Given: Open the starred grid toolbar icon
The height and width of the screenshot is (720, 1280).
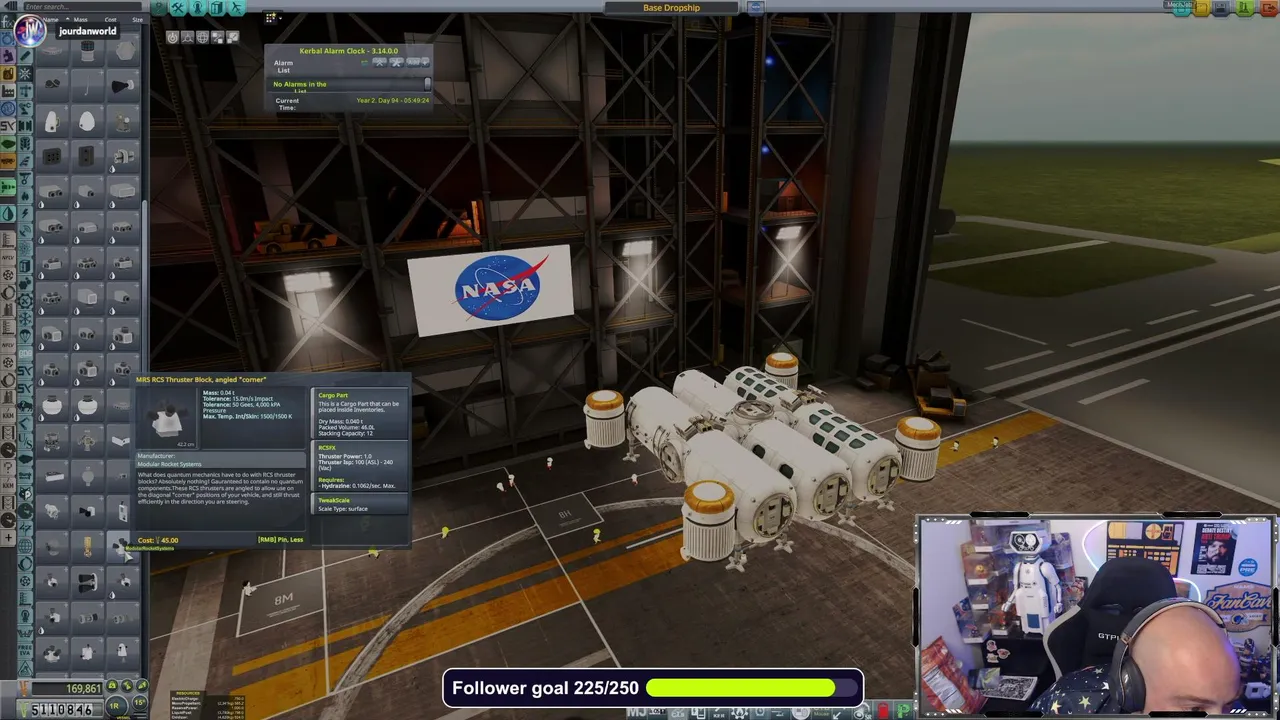Looking at the screenshot, I should (x=271, y=18).
